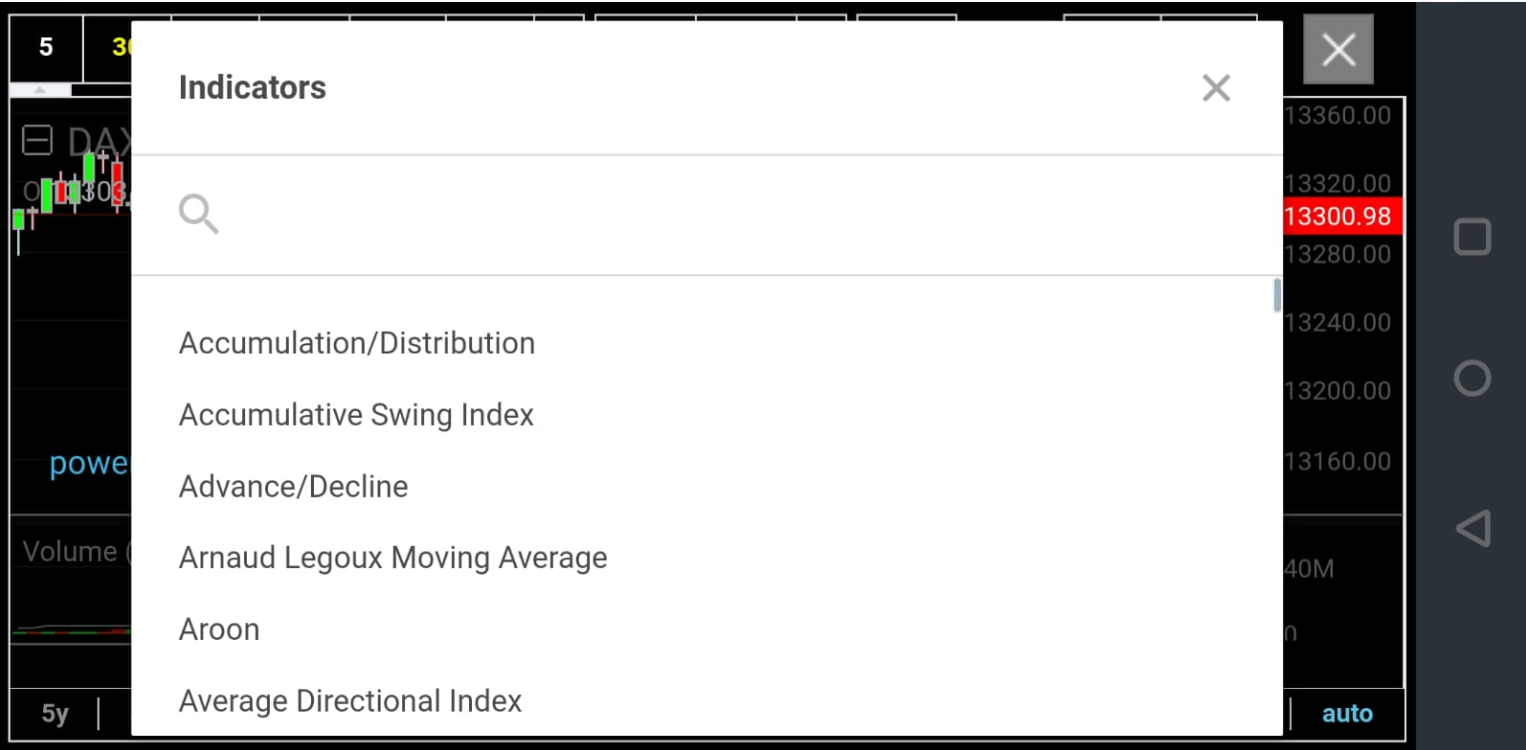Screen dimensions: 1526x750
Task: Tap the Android recent apps square icon
Action: pos(1472,237)
